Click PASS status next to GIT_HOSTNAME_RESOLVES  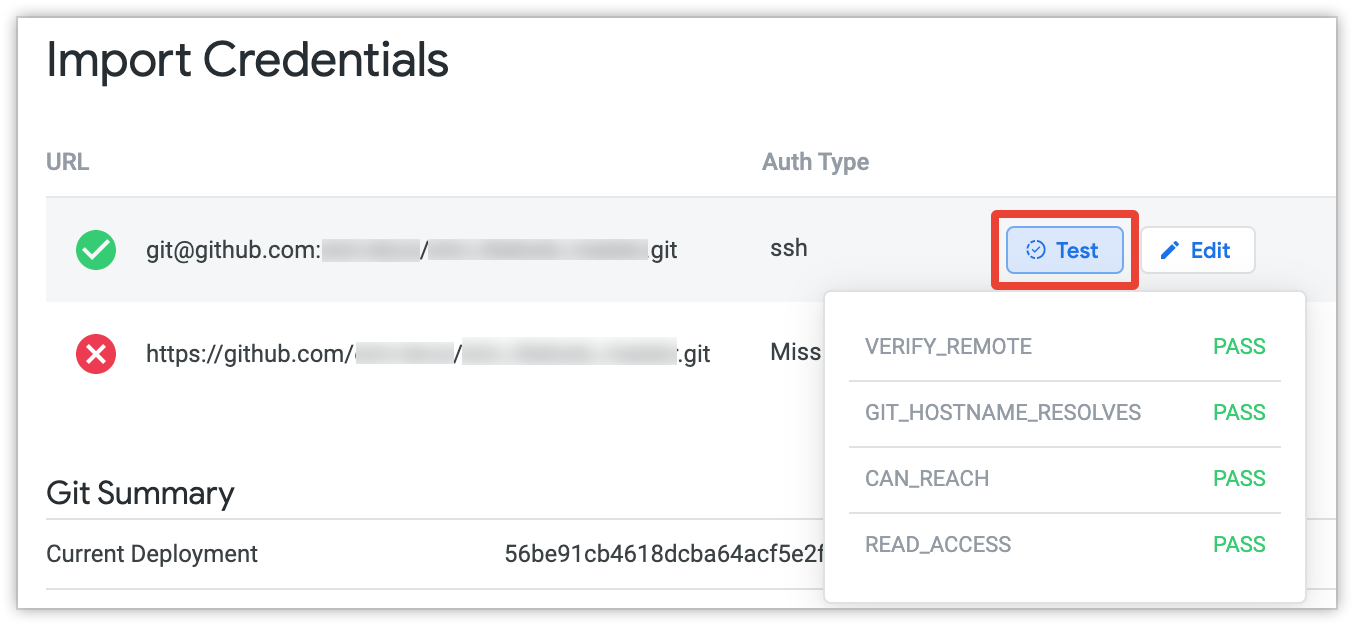(1239, 413)
